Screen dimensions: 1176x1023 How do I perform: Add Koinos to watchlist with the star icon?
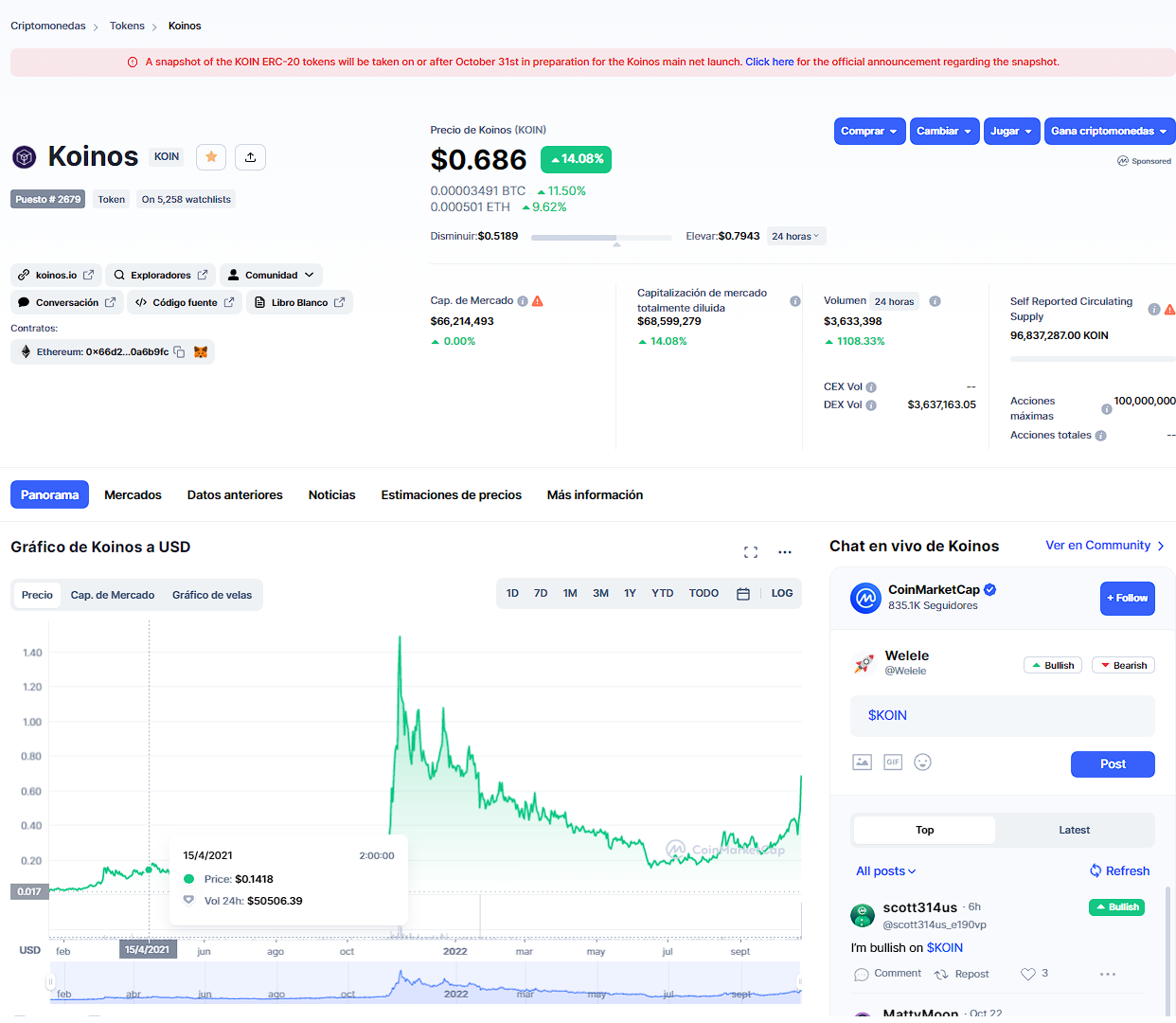click(211, 157)
